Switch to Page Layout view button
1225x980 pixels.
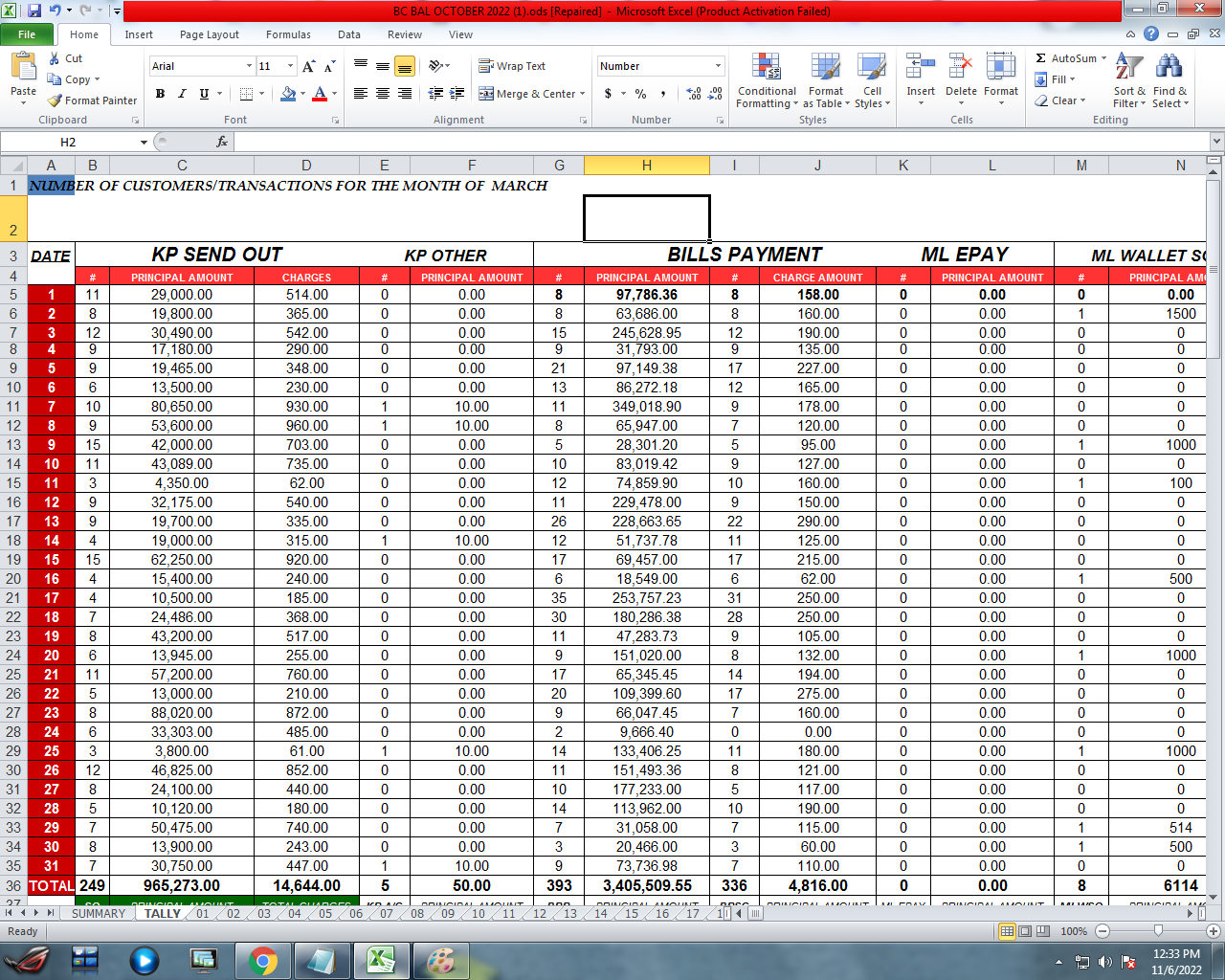pos(1024,931)
